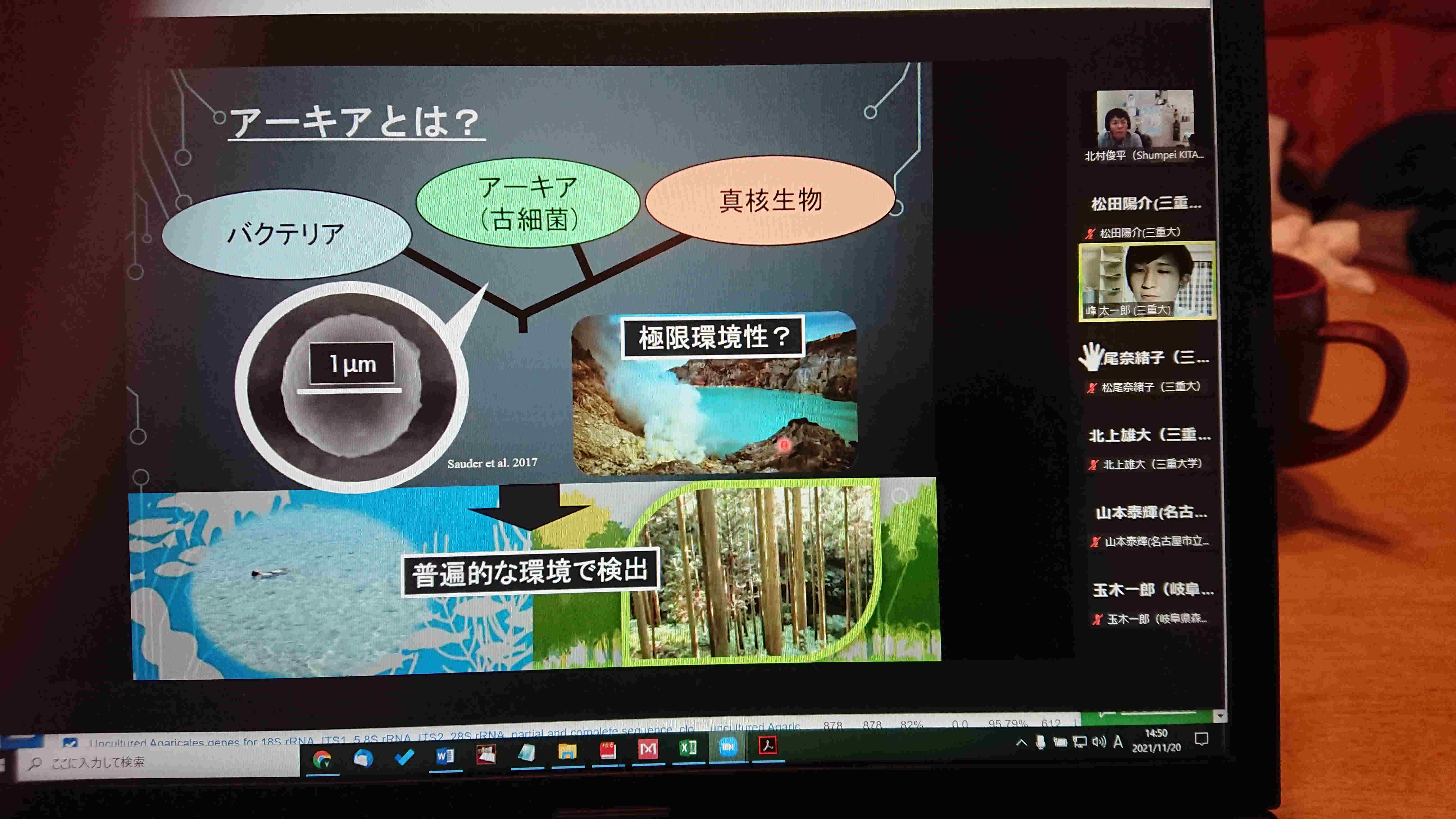Click the 1 µm scale label

point(352,363)
